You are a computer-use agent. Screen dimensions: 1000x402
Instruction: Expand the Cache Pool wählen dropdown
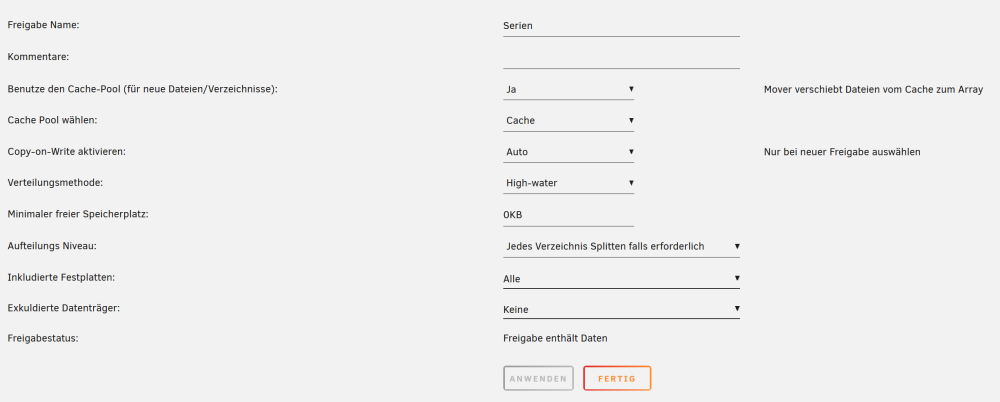click(x=568, y=121)
